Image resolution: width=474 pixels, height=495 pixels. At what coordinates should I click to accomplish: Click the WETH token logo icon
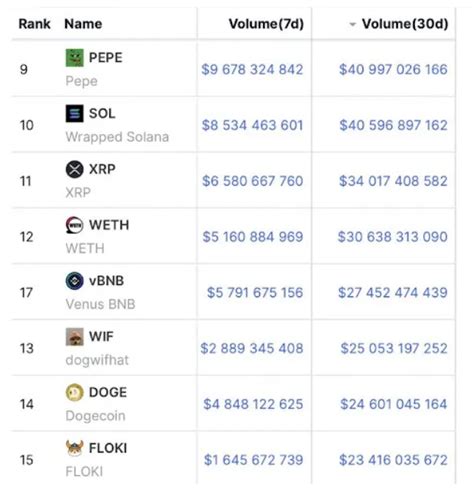pyautogui.click(x=74, y=225)
